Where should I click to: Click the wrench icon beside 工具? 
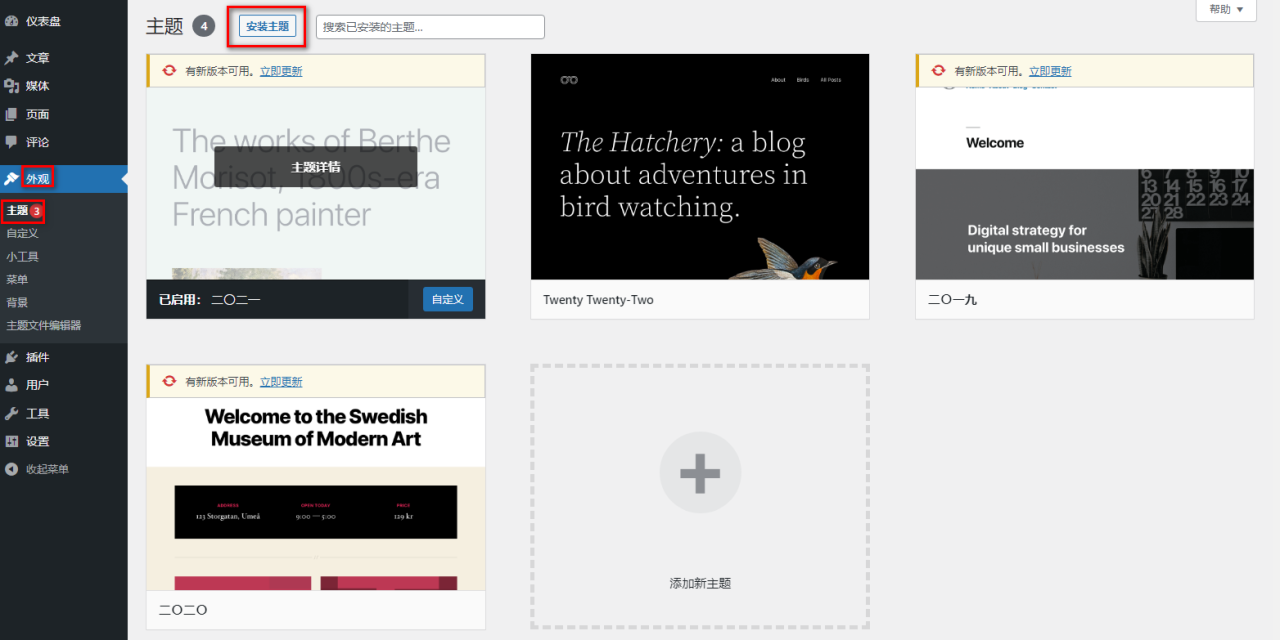[x=11, y=413]
